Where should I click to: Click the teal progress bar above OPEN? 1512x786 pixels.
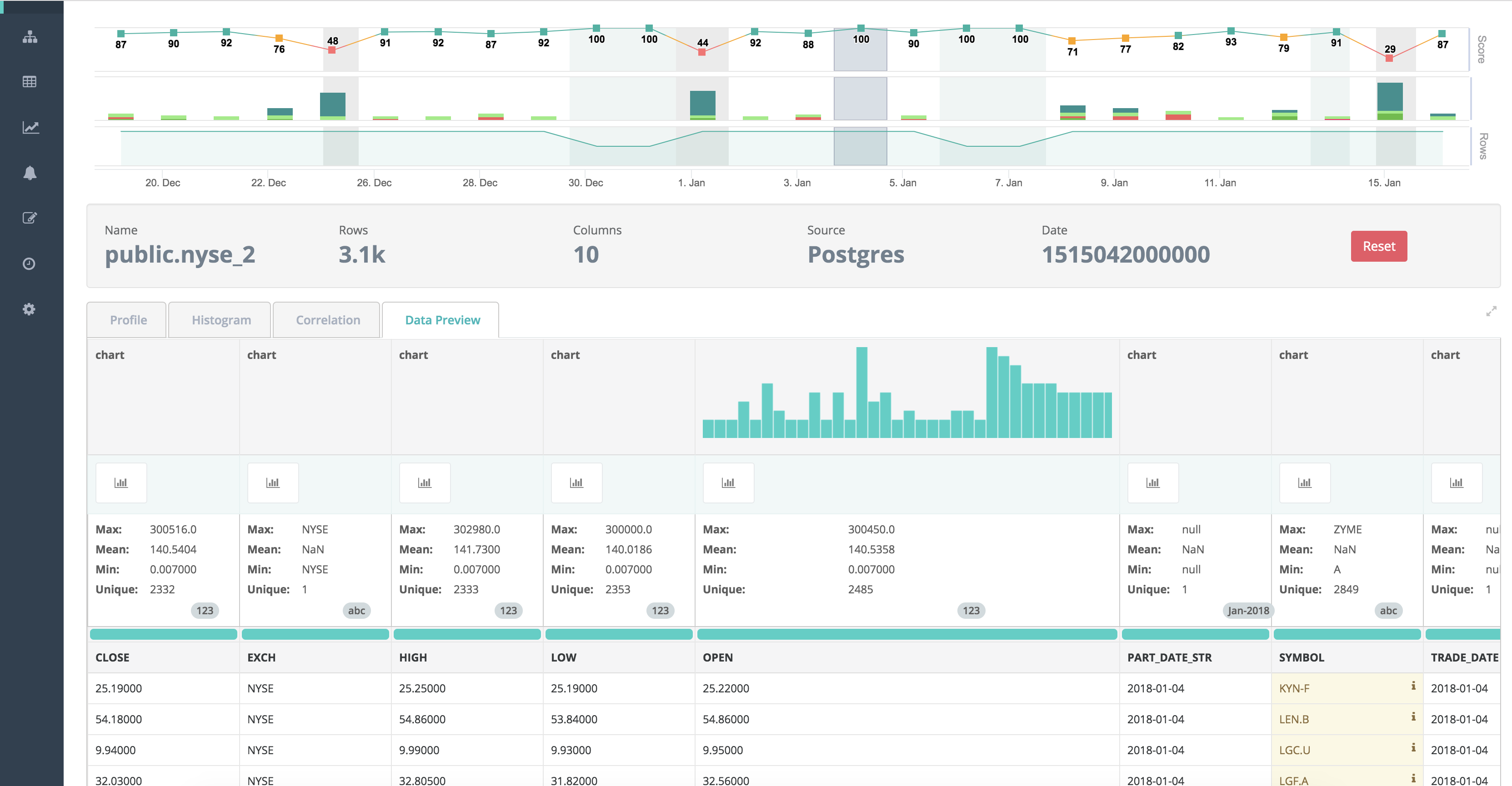click(x=907, y=634)
